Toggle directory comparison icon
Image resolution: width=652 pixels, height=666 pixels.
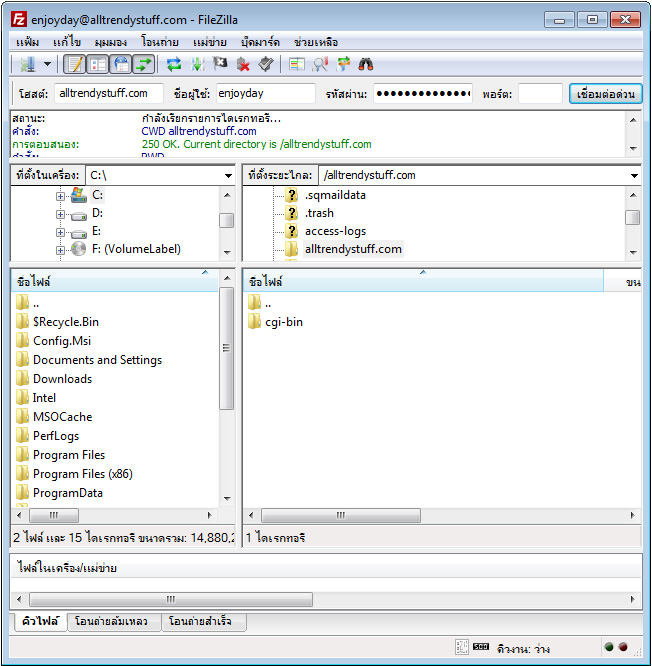(320, 65)
